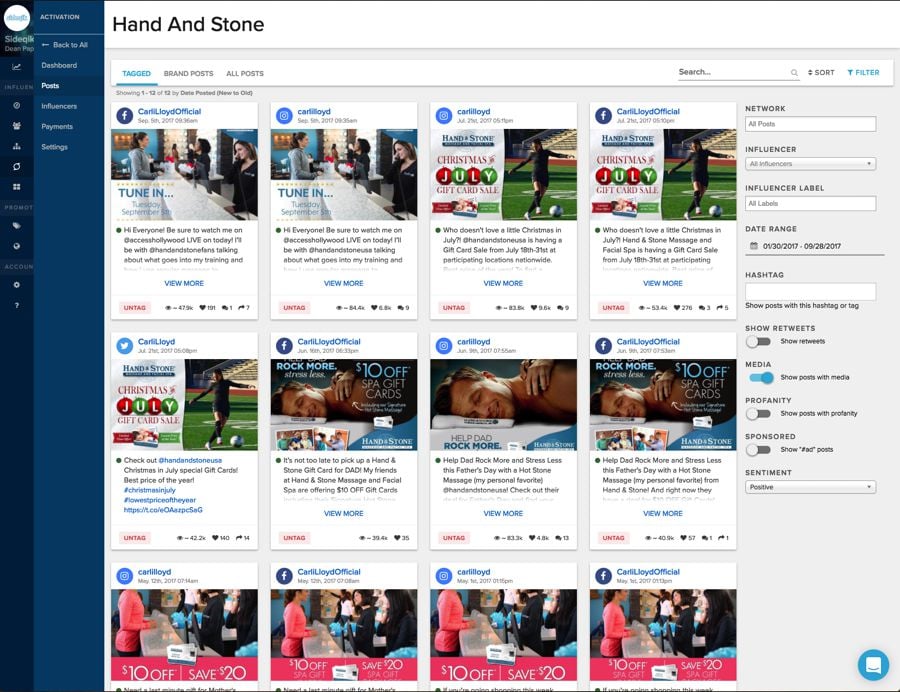Viewport: 900px width, 692px height.
Task: Expand View More on Jul. 21st 05:10pm post
Action: tap(663, 283)
